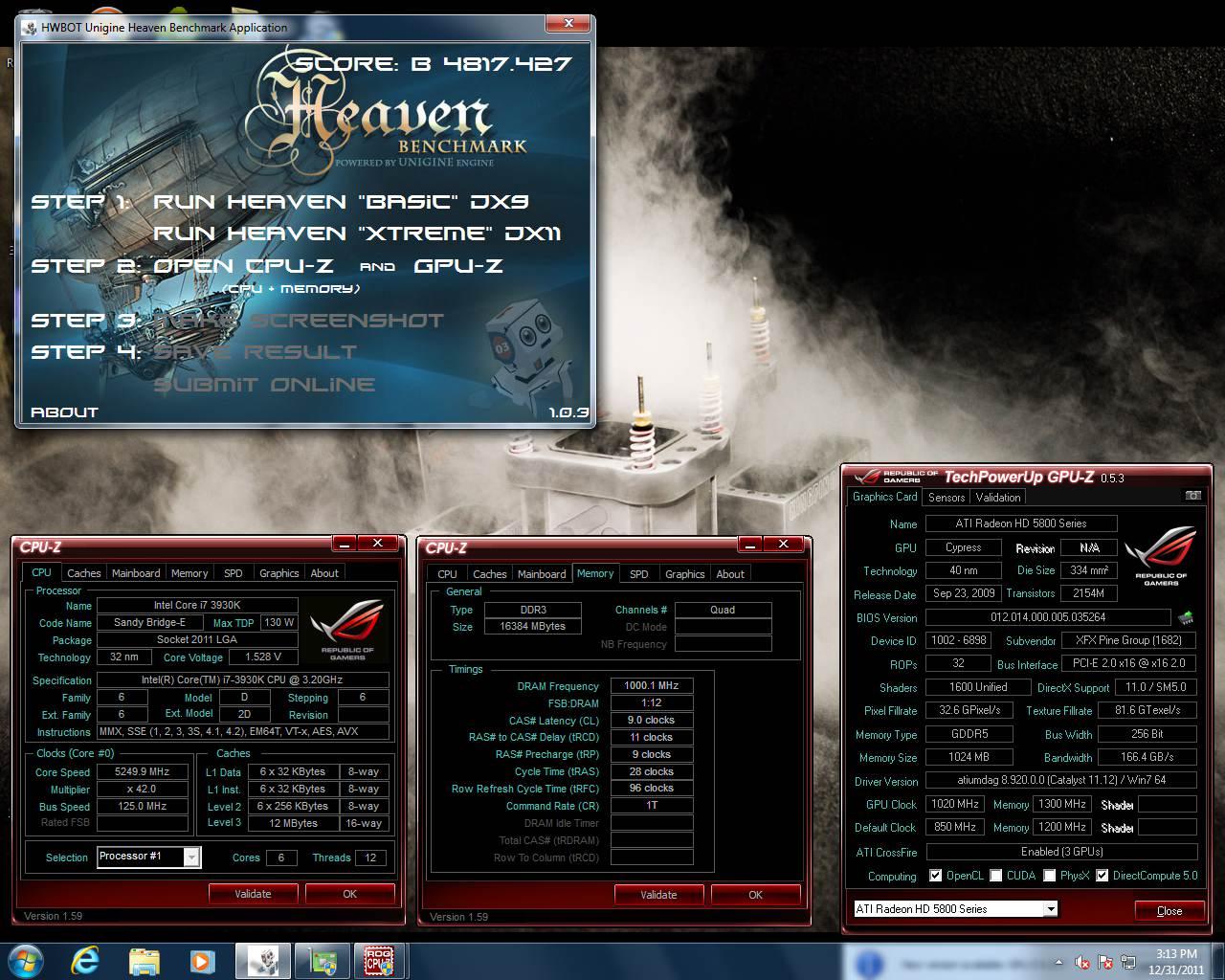
Task: Open CPU tab in right CPU-Z window
Action: tap(447, 574)
